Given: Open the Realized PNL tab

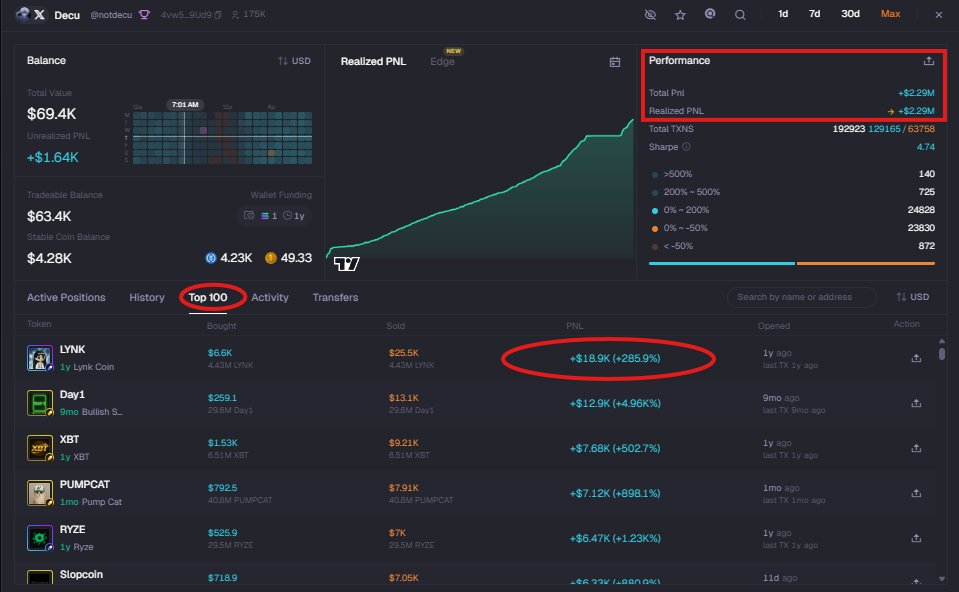Looking at the screenshot, I should [x=373, y=61].
